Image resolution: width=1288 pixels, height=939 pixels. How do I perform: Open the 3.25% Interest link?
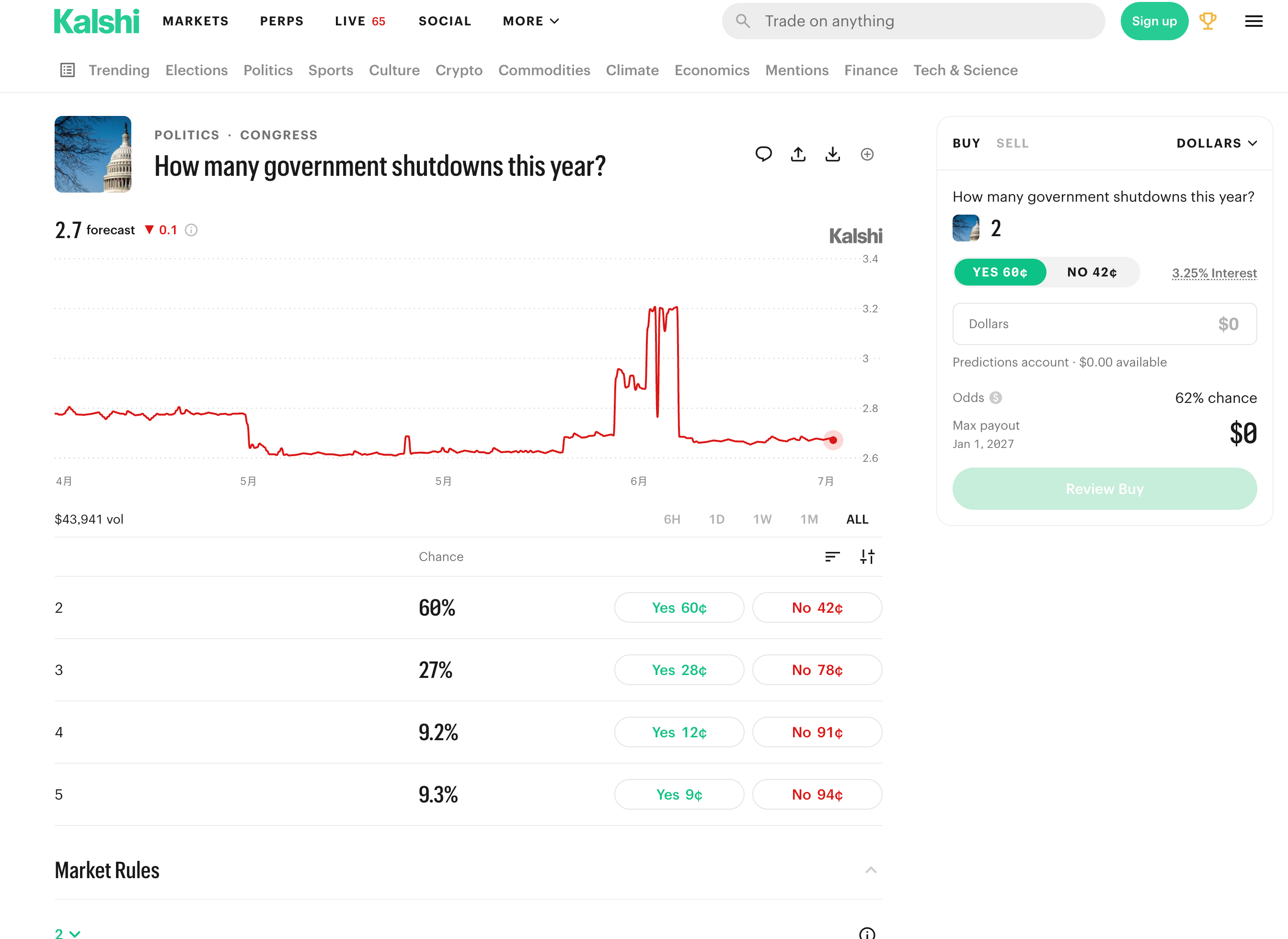(x=1214, y=274)
